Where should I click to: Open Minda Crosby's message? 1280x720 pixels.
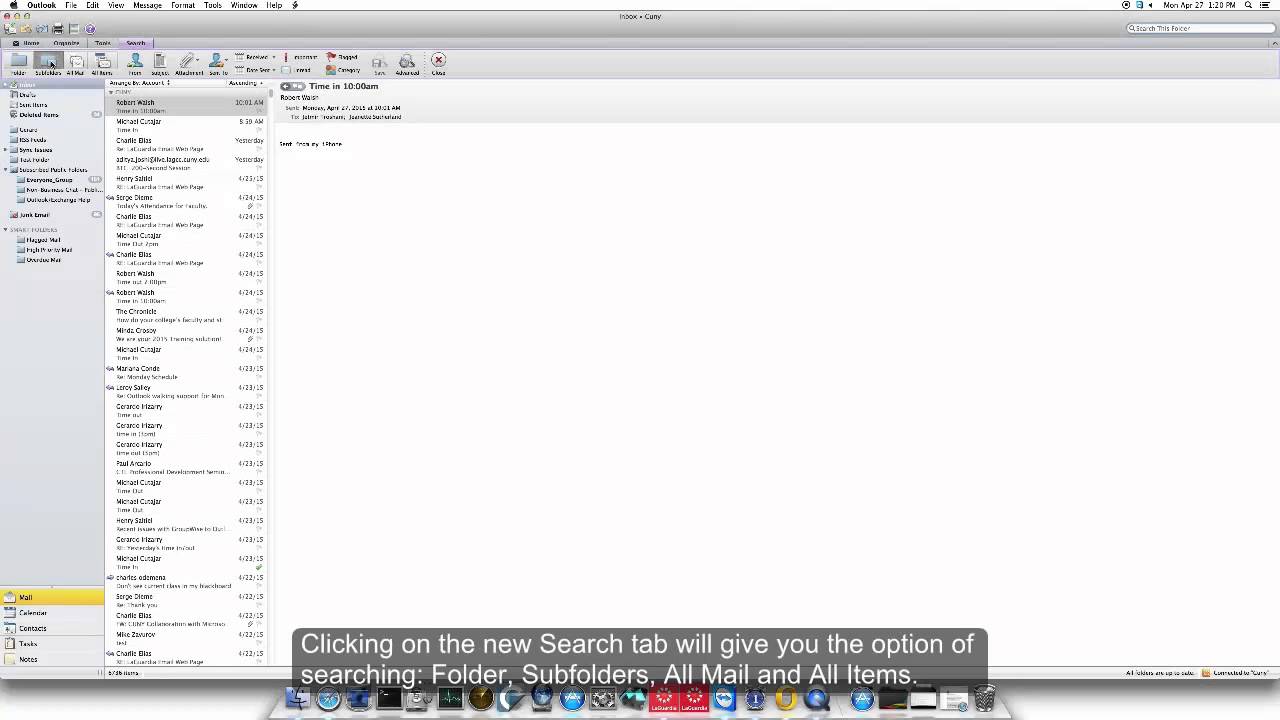(187, 335)
